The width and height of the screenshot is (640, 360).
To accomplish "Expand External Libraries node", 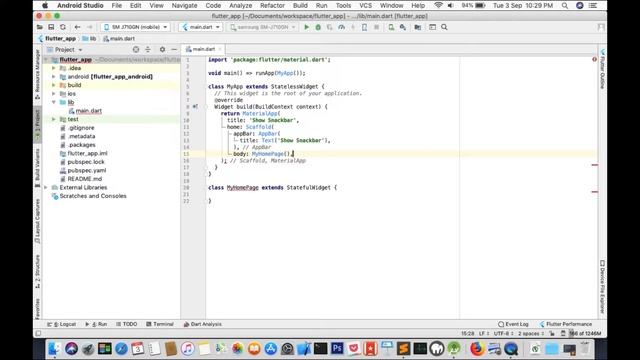I will click(x=46, y=187).
